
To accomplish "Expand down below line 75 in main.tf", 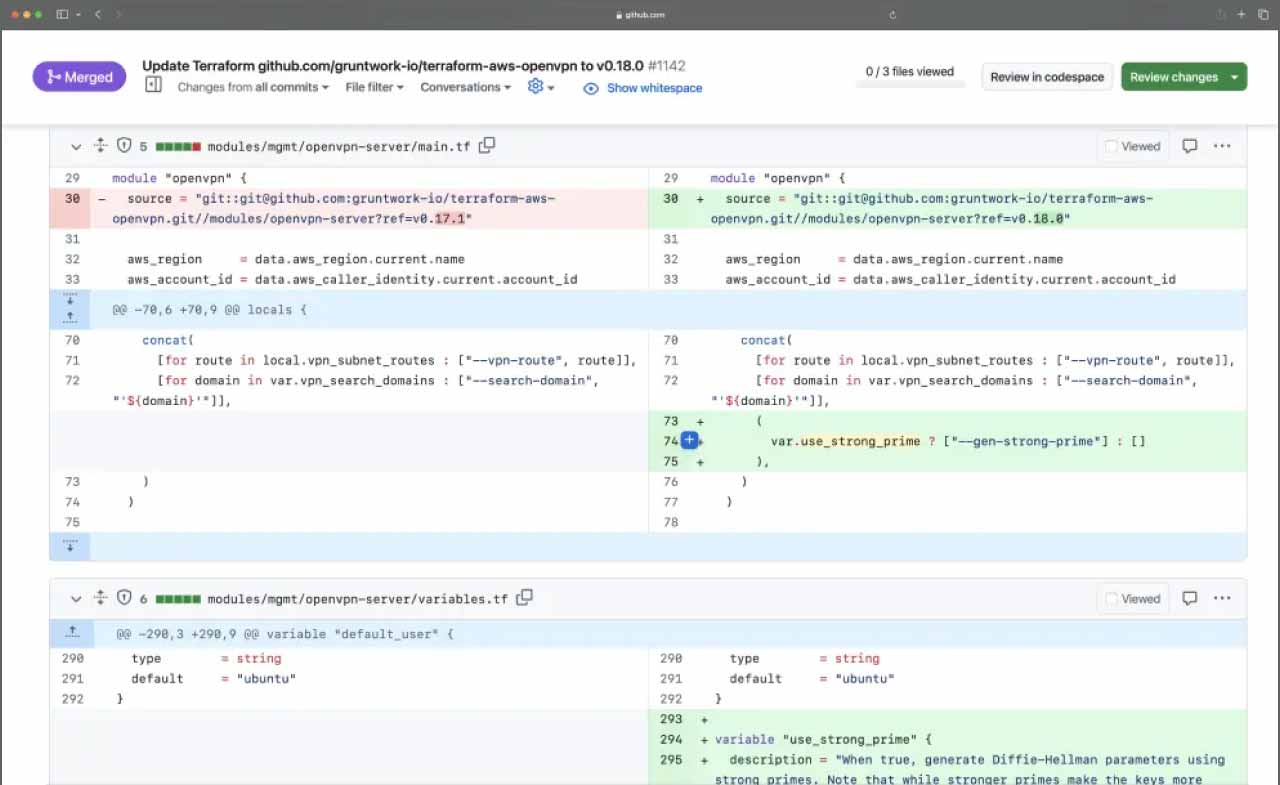I will tap(70, 546).
